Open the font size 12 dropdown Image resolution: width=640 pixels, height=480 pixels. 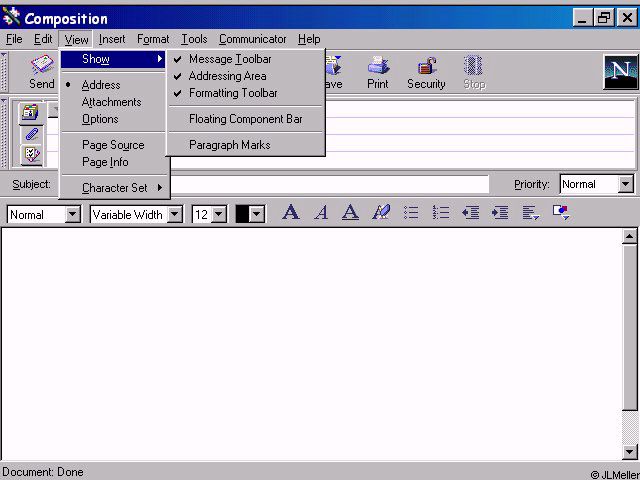pos(219,214)
